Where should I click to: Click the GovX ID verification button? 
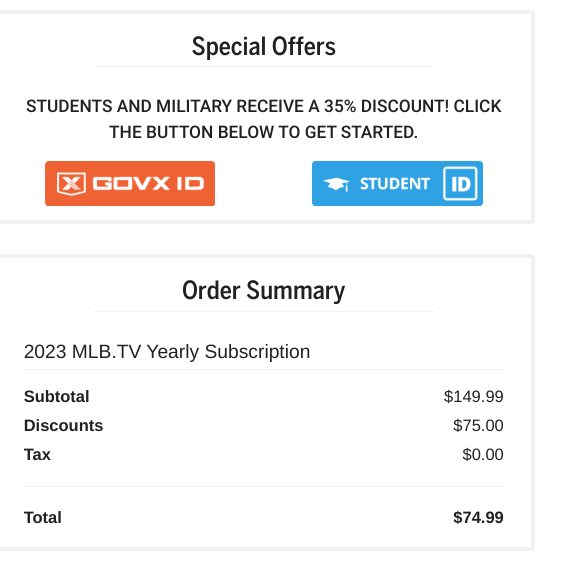(x=130, y=183)
